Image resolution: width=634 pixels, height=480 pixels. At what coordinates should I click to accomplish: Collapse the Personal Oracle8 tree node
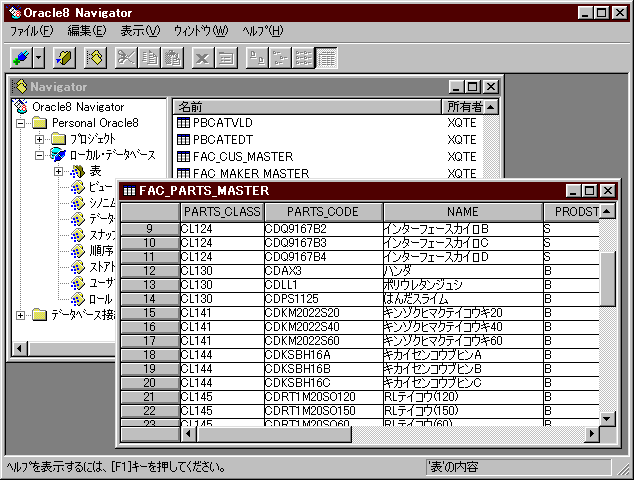point(20,123)
